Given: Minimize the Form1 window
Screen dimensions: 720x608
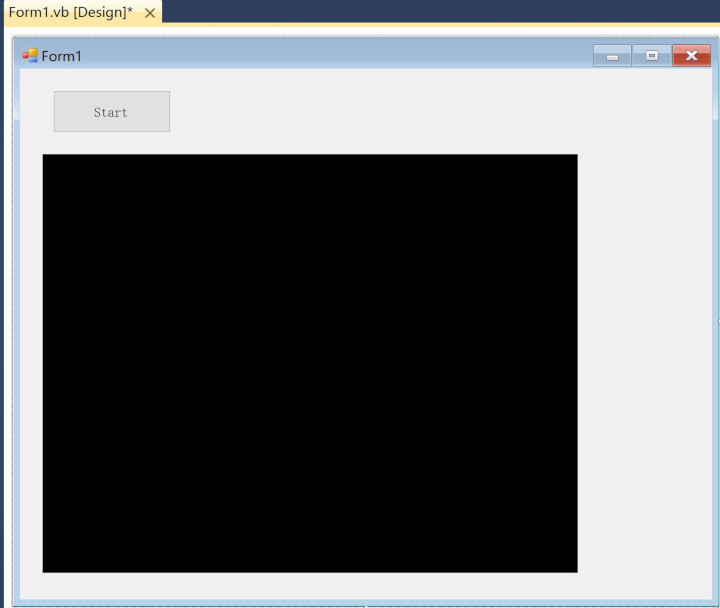Looking at the screenshot, I should click(x=612, y=56).
